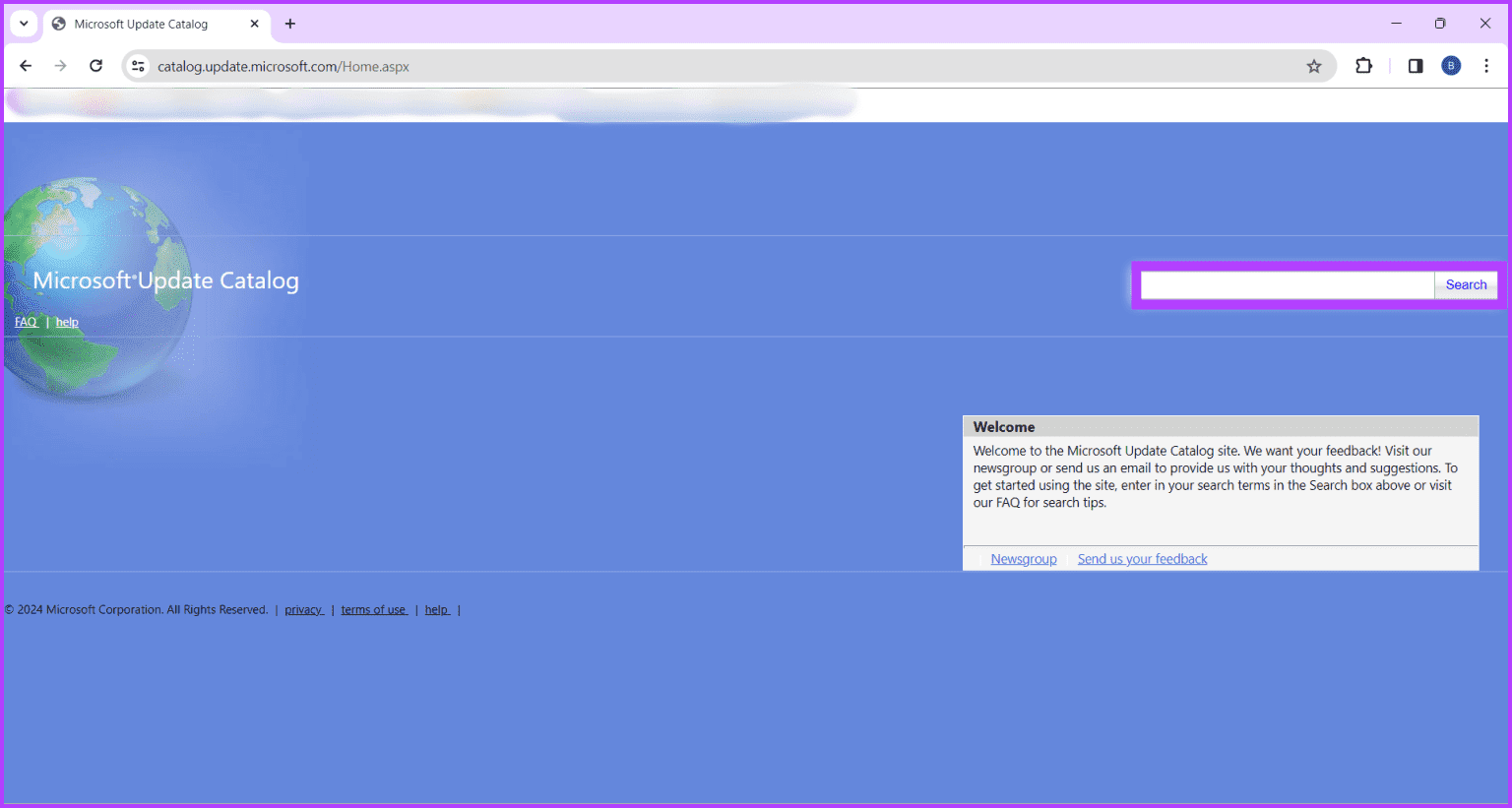1512x808 pixels.
Task: Open a new tab with the plus icon
Action: pyautogui.click(x=290, y=24)
